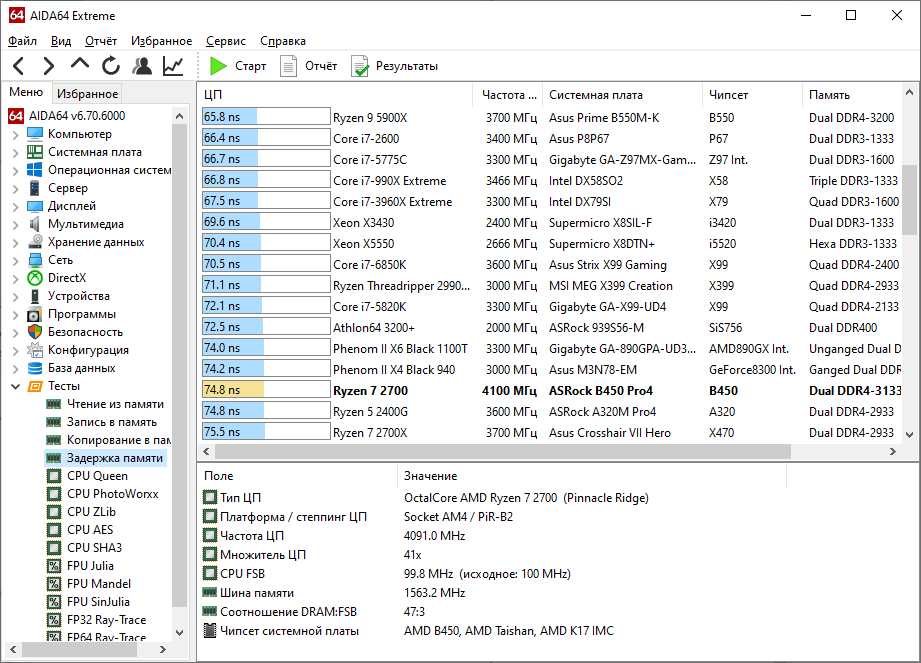Sort by the ЦП column header

point(335,95)
